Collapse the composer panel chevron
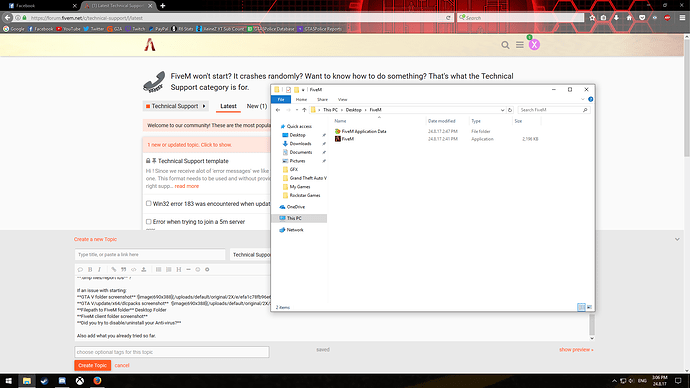 click(677, 239)
